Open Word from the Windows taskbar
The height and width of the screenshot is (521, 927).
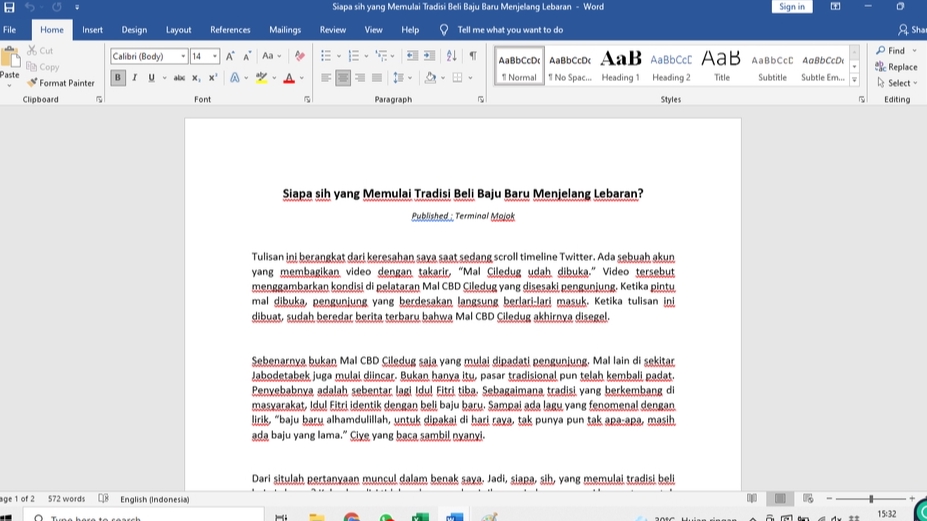click(454, 517)
